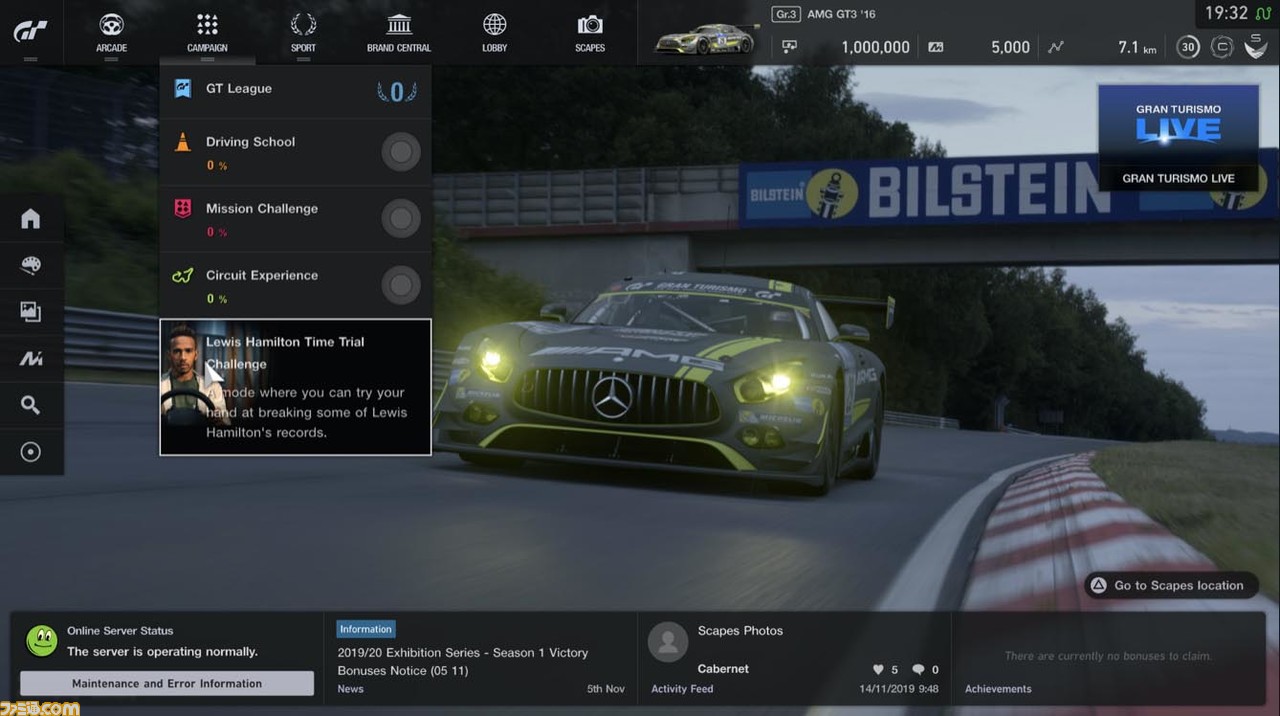Expand the Campaign menu in the top bar
This screenshot has height=716, width=1280.
pyautogui.click(x=207, y=32)
